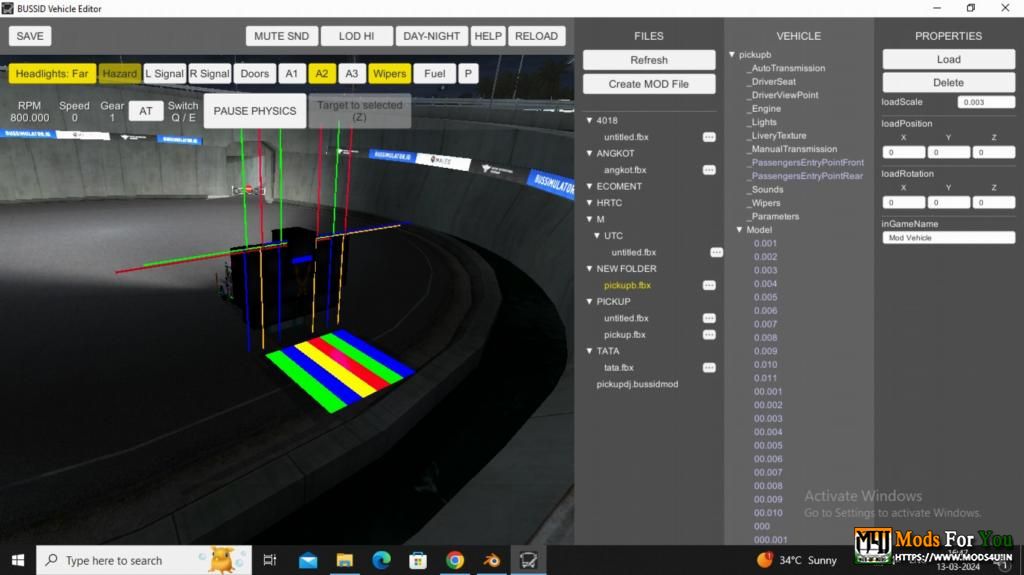Open options icon for UTC untitled.fbx
Screen dimensions: 1024x575
[716, 252]
